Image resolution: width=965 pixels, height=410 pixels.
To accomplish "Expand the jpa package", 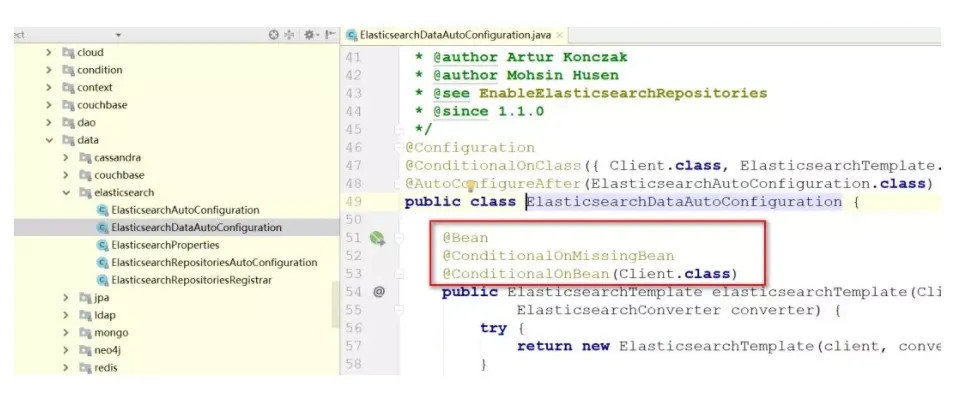I will 66,298.
